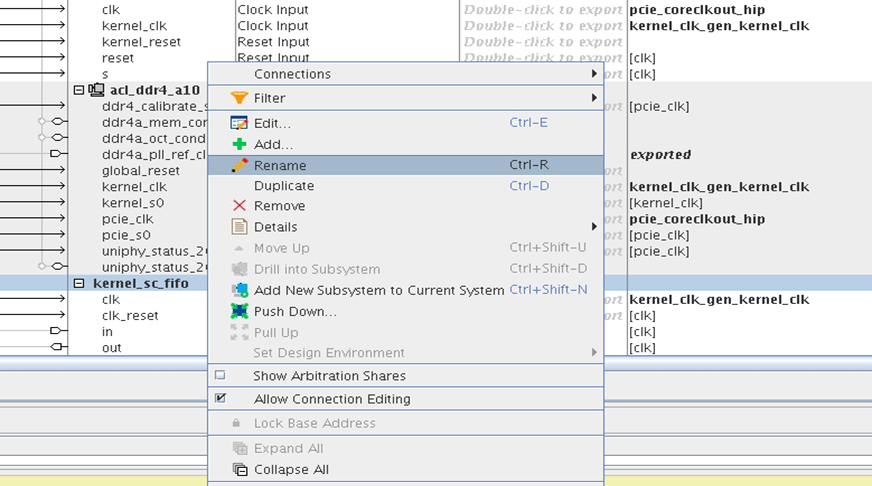This screenshot has height=486, width=872.
Task: Click the red Remove X icon
Action: point(239,206)
